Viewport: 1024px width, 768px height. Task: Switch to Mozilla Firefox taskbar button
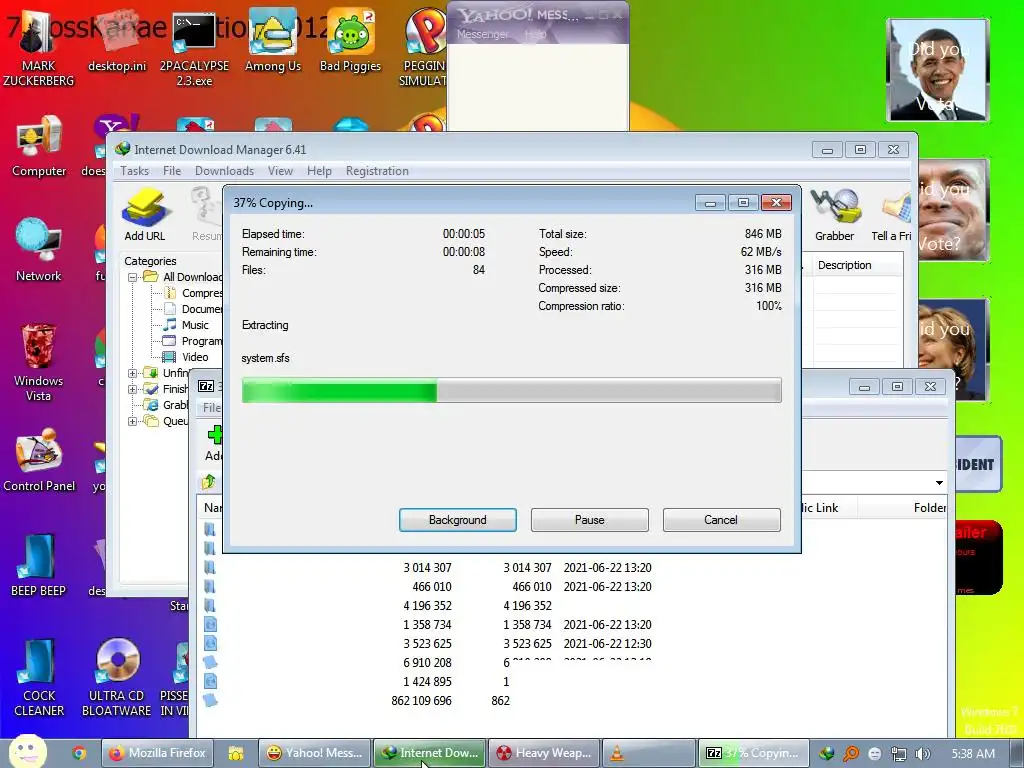pos(157,753)
